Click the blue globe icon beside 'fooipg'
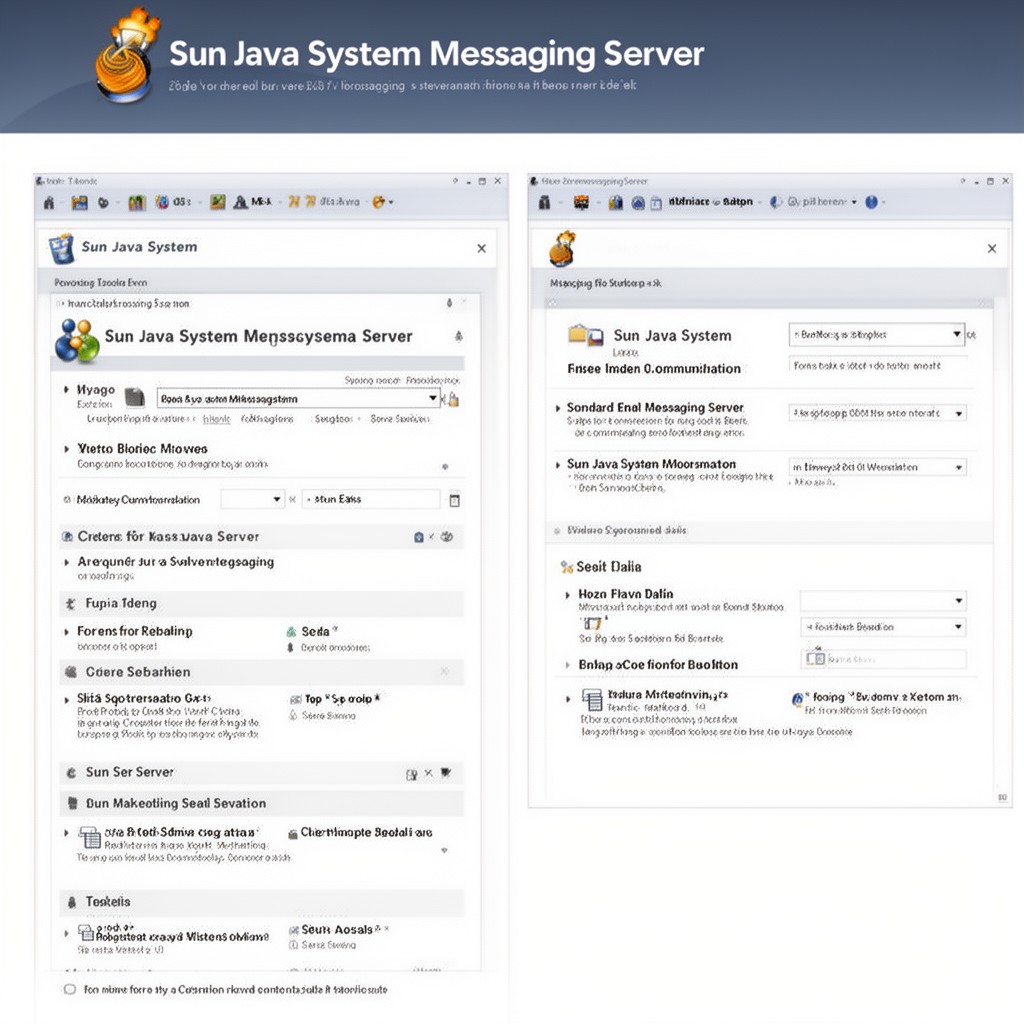The height and width of the screenshot is (1024, 1024). pyautogui.click(x=797, y=699)
